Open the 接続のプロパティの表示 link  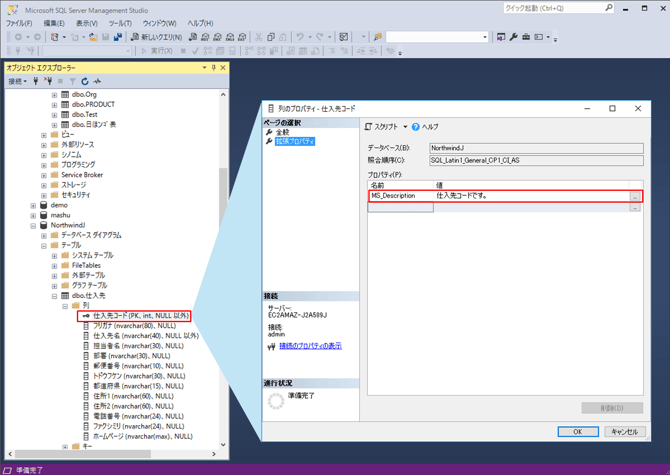point(310,346)
